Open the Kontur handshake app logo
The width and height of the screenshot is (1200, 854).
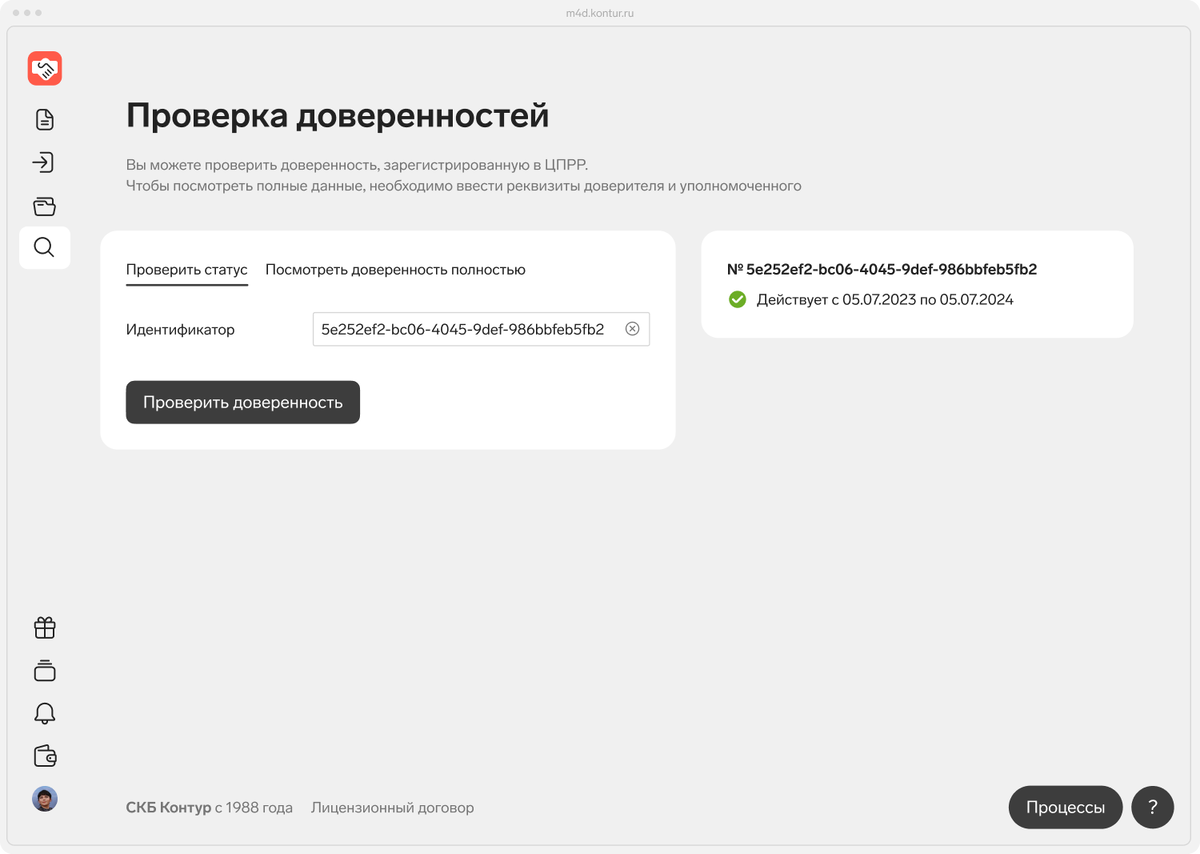pyautogui.click(x=44, y=68)
